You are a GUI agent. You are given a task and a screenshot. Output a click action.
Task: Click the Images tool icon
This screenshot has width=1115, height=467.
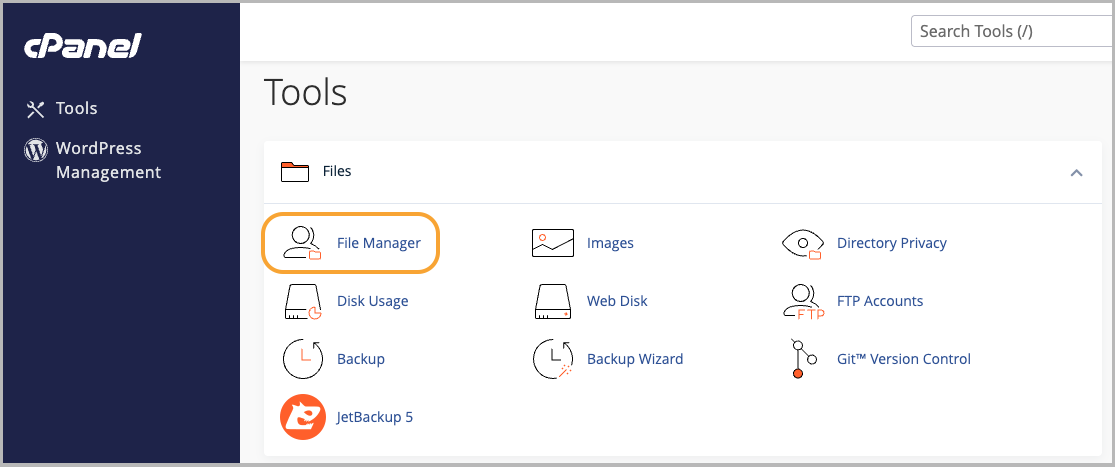pyautogui.click(x=553, y=243)
